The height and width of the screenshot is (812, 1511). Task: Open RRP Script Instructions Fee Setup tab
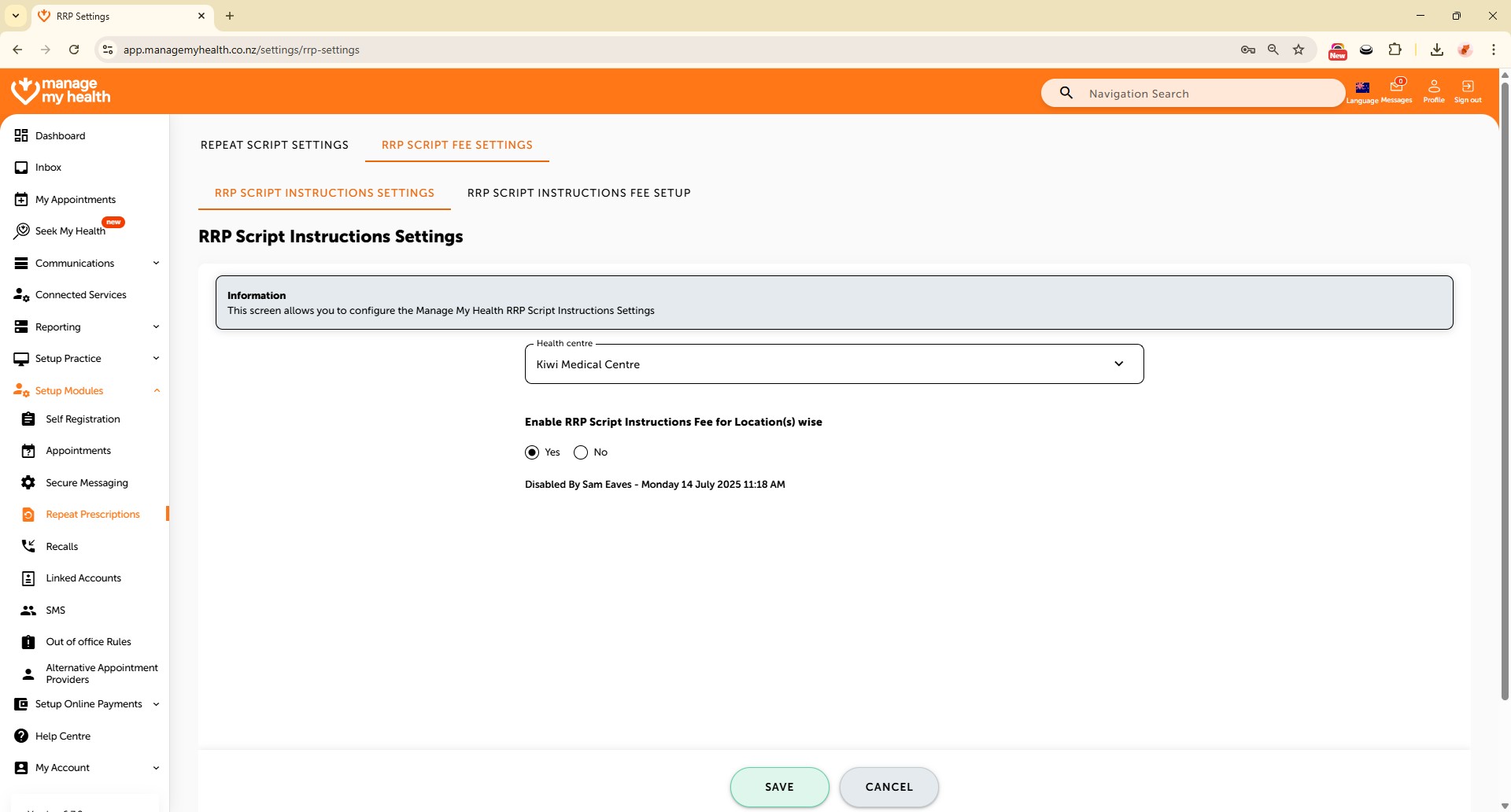pyautogui.click(x=578, y=193)
